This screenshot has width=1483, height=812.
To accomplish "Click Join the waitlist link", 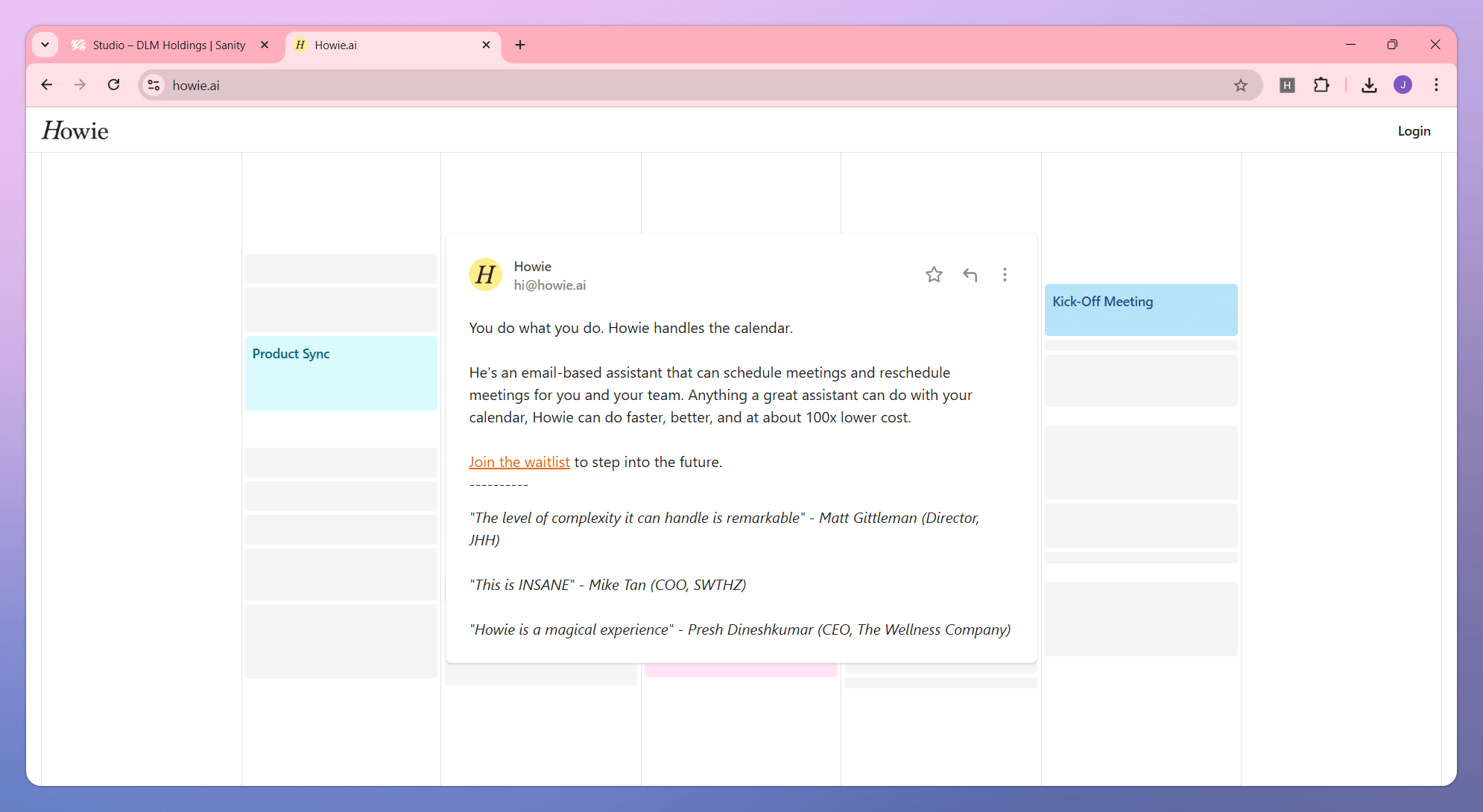I will tap(519, 462).
